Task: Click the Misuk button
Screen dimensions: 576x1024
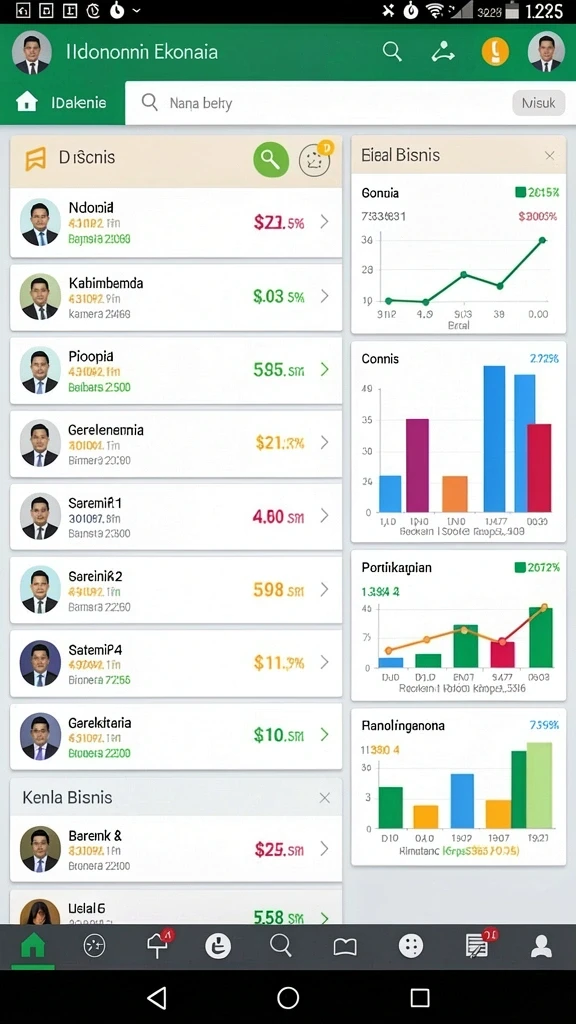Action: click(539, 103)
